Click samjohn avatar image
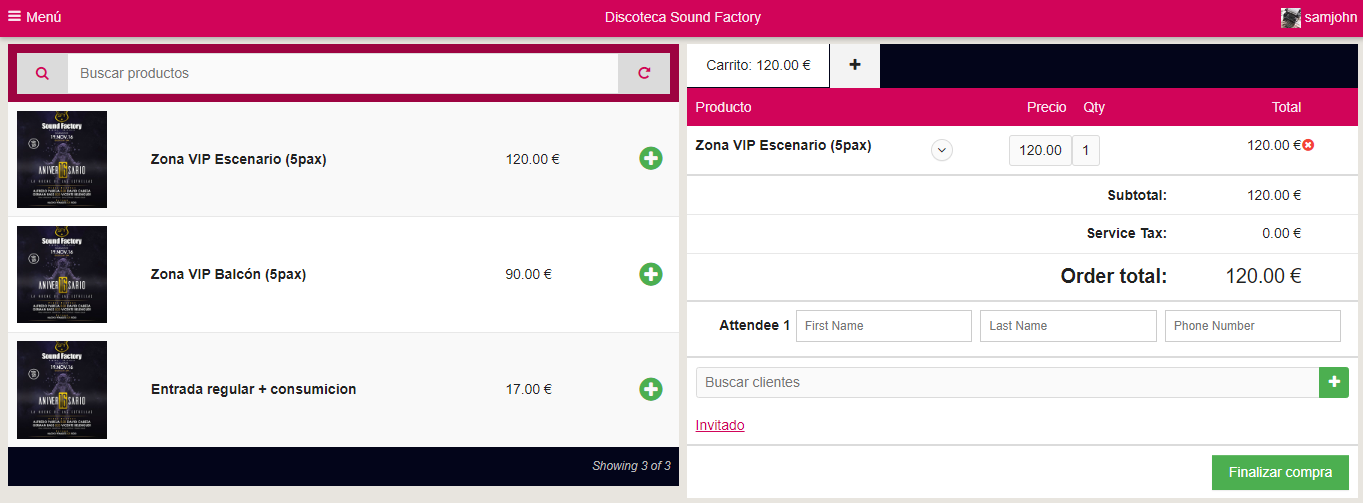Image resolution: width=1363 pixels, height=503 pixels. 1291,17
